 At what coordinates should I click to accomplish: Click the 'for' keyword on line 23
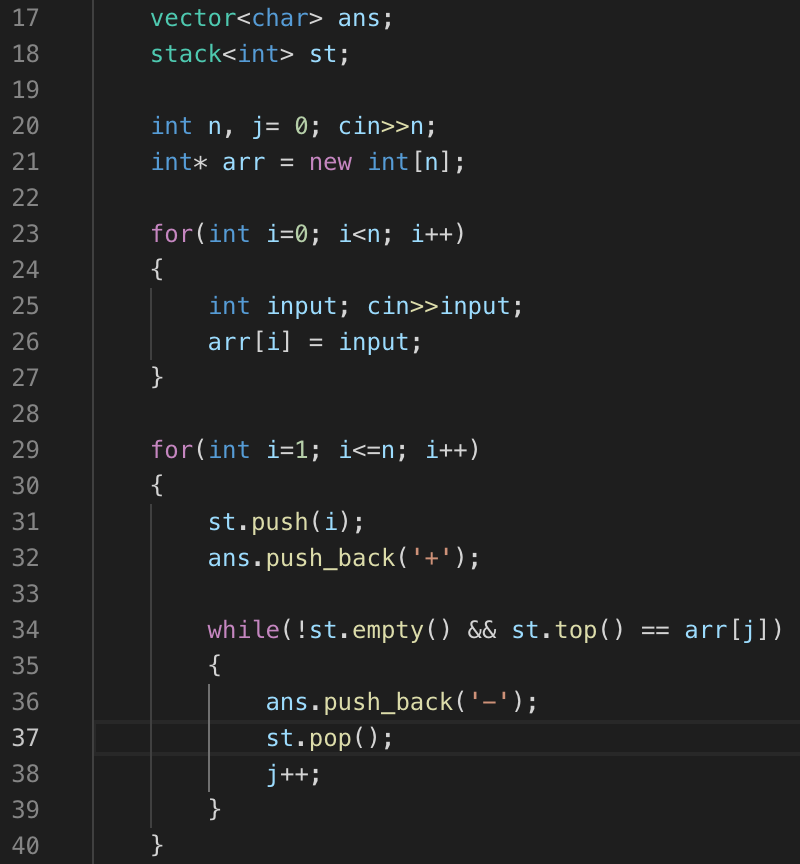[172, 234]
